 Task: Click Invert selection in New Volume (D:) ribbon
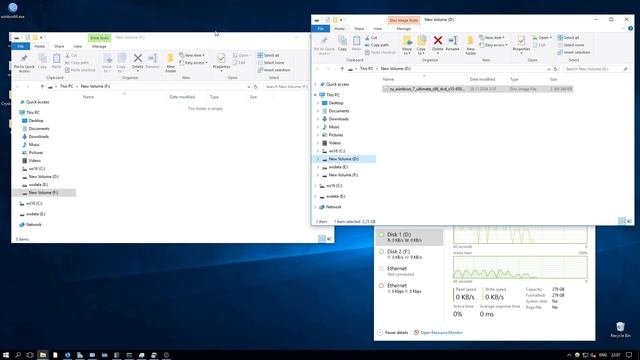(574, 52)
